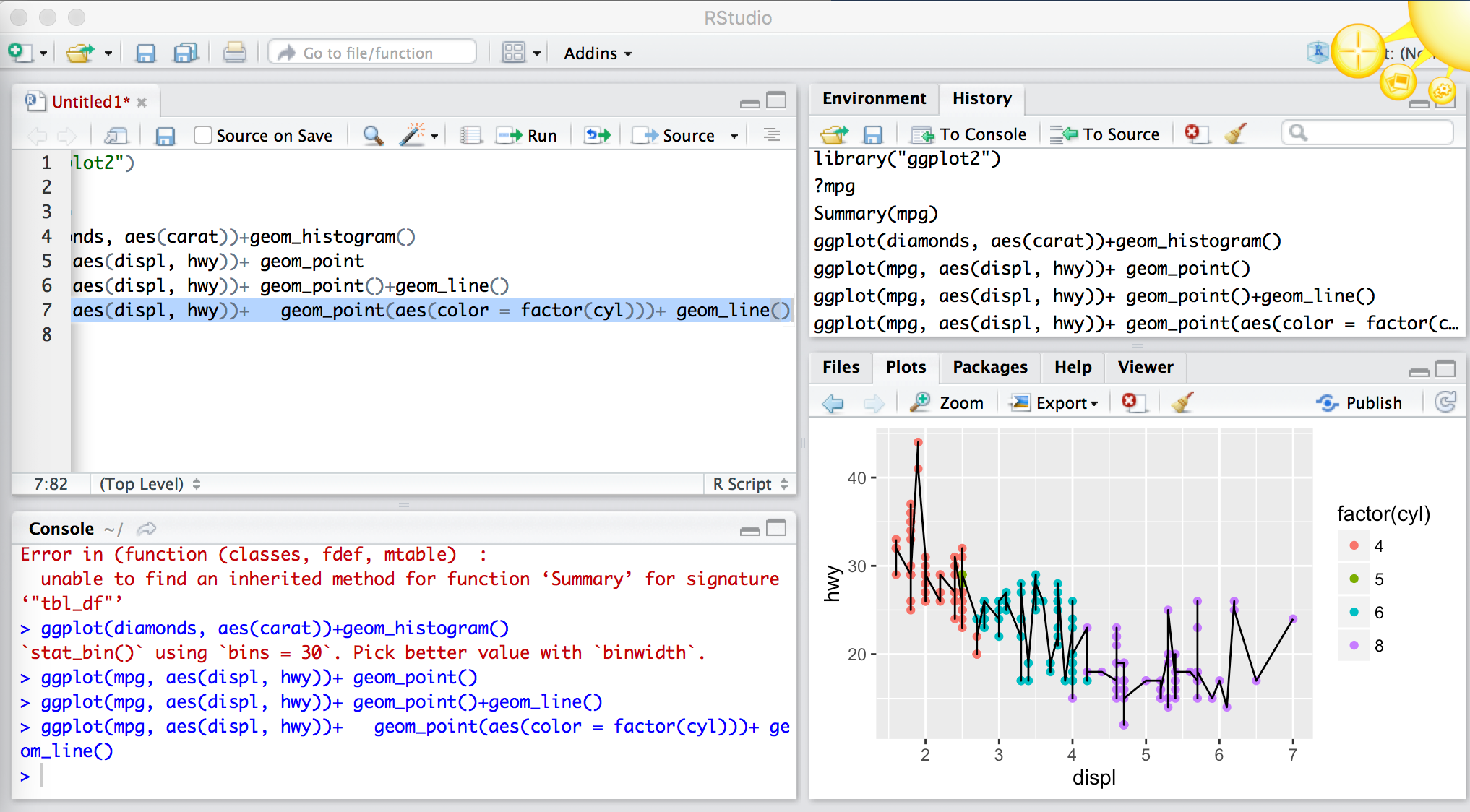Switch to the Environment tab
Image resolution: width=1470 pixels, height=812 pixels.
873,98
